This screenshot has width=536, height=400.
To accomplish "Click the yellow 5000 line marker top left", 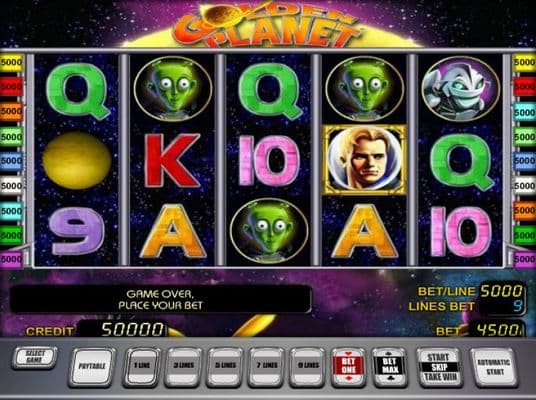I will (11, 63).
